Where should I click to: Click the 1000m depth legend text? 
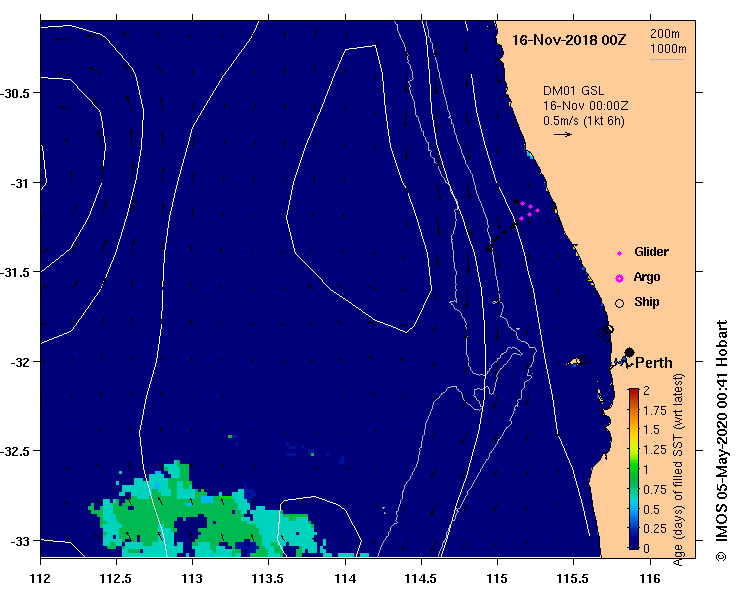pos(668,49)
